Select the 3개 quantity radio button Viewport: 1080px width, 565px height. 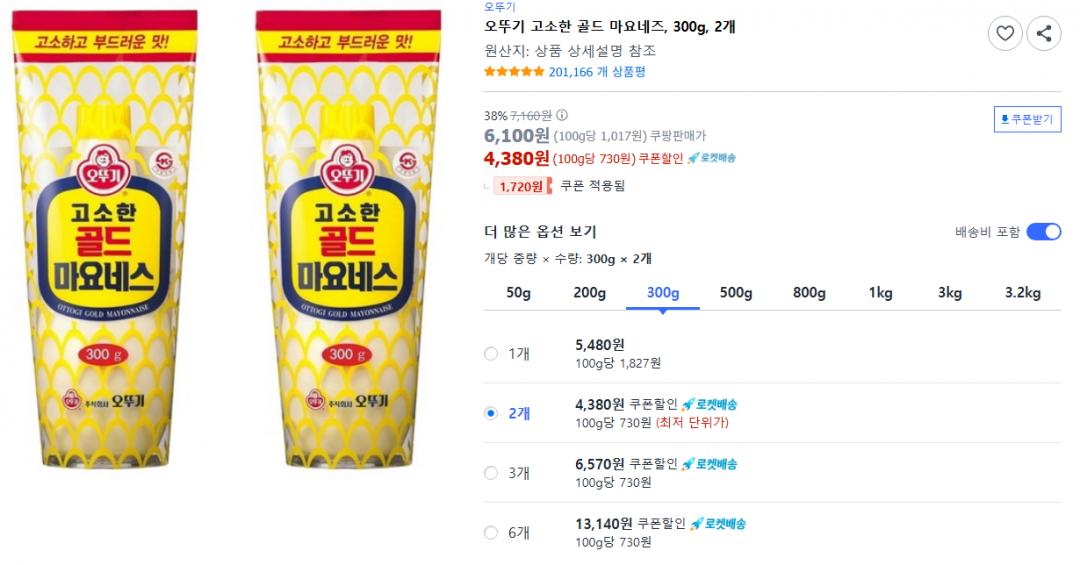pos(490,473)
